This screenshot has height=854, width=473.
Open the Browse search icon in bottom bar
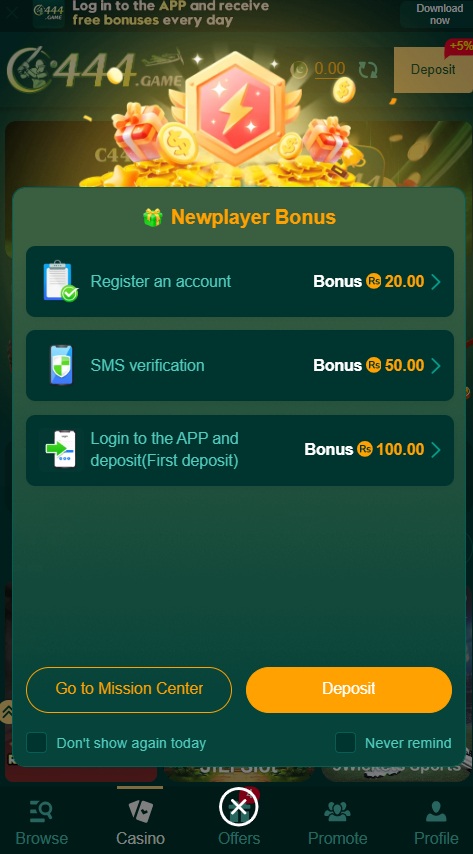[41, 812]
